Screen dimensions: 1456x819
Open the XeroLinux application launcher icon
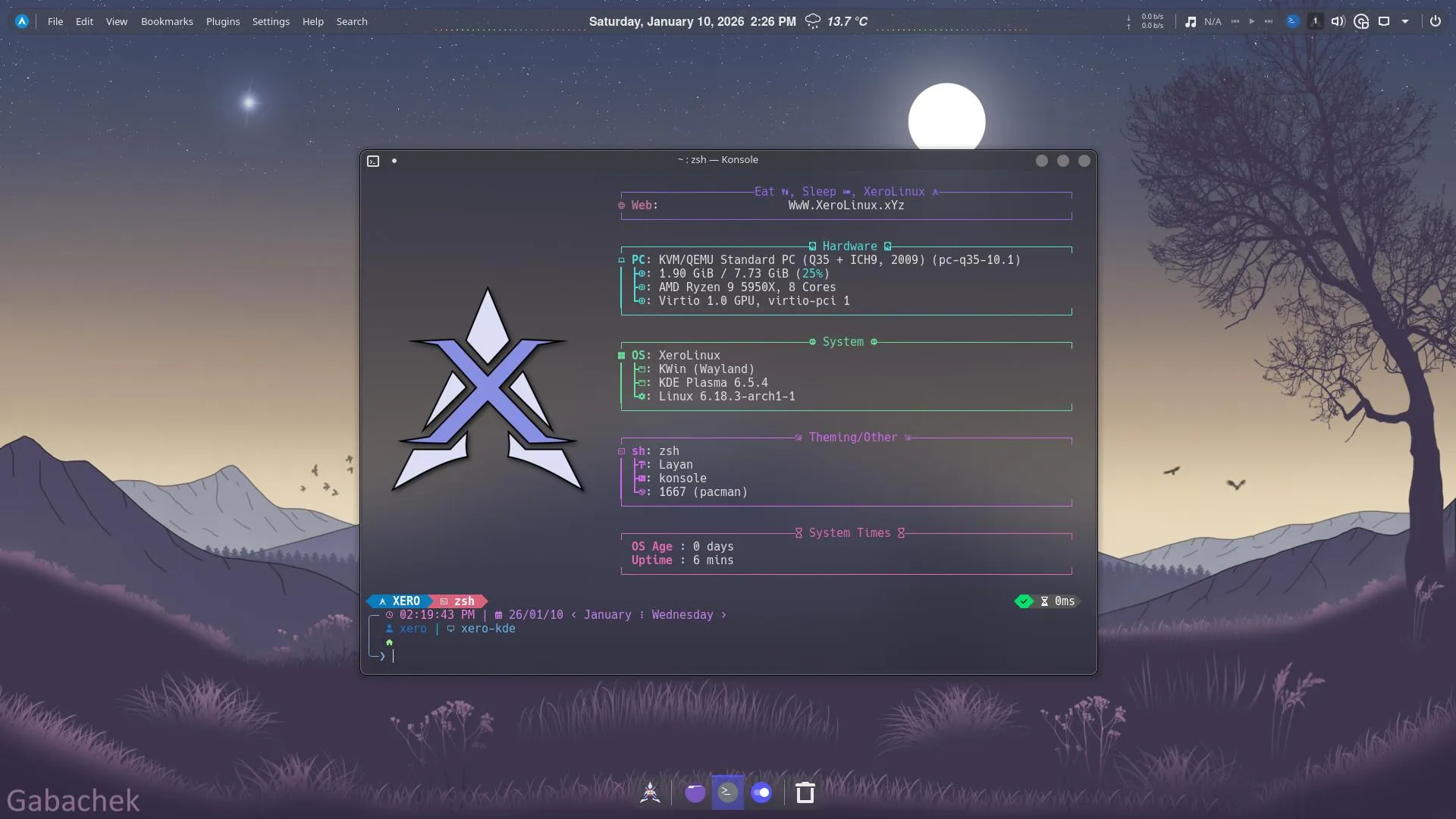tap(22, 21)
